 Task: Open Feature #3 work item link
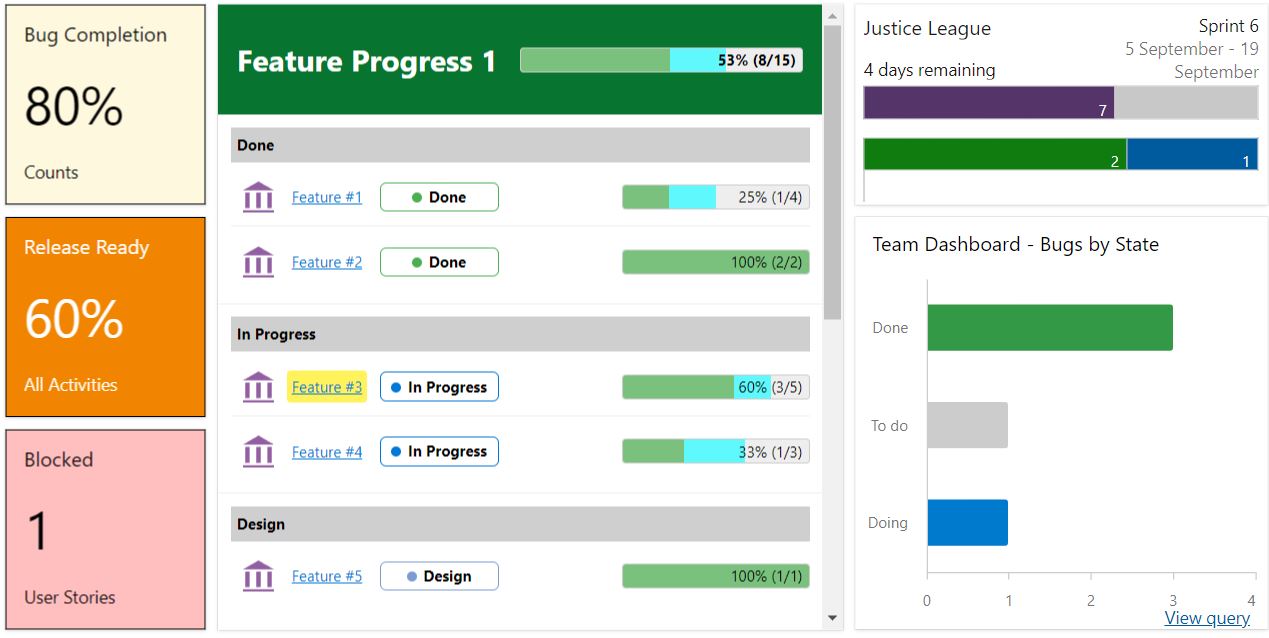pyautogui.click(x=326, y=386)
